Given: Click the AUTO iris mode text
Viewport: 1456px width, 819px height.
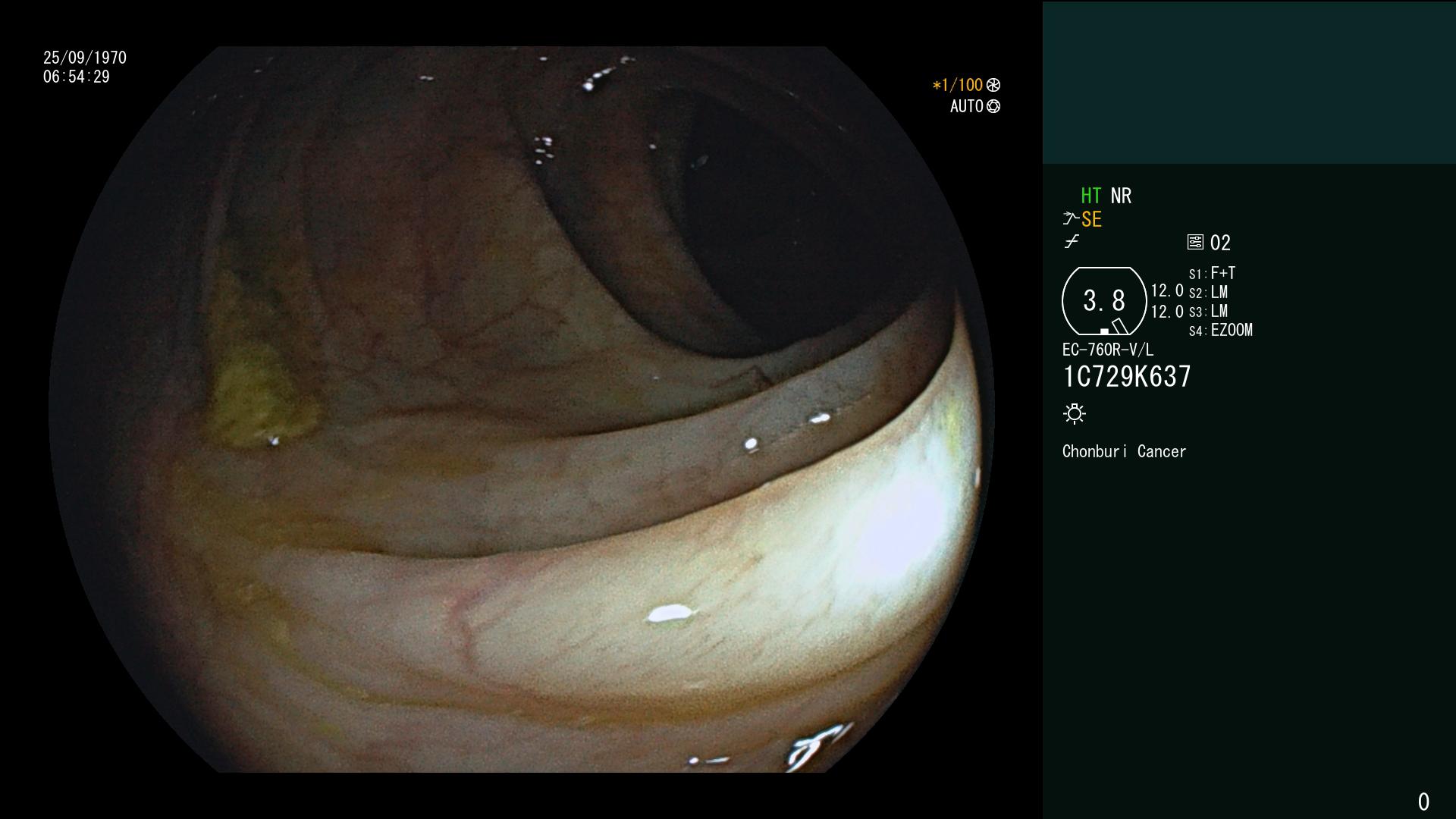Looking at the screenshot, I should tap(967, 106).
